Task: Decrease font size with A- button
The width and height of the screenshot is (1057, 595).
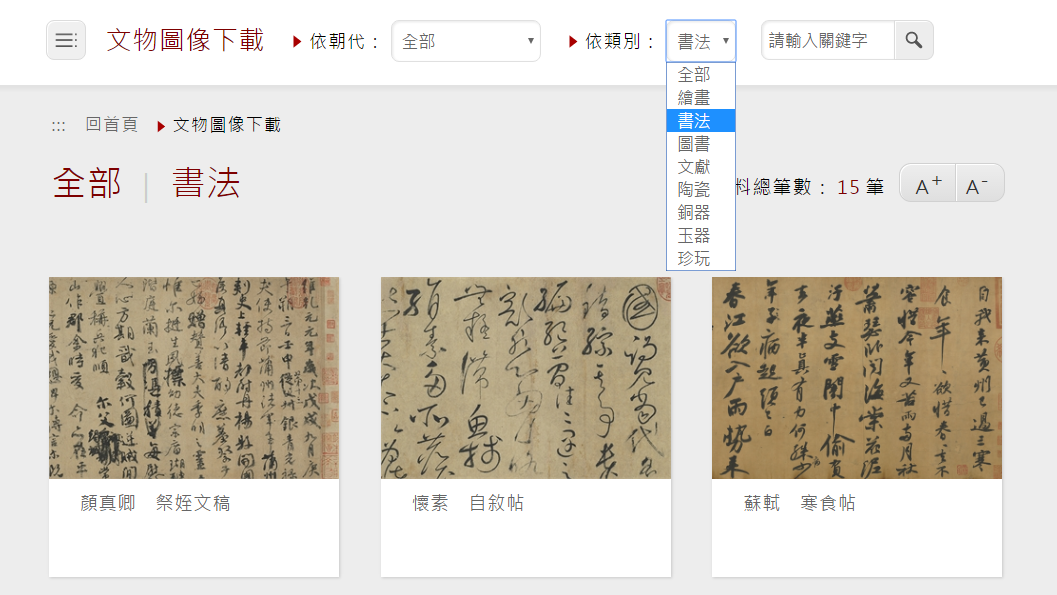Action: coord(980,183)
